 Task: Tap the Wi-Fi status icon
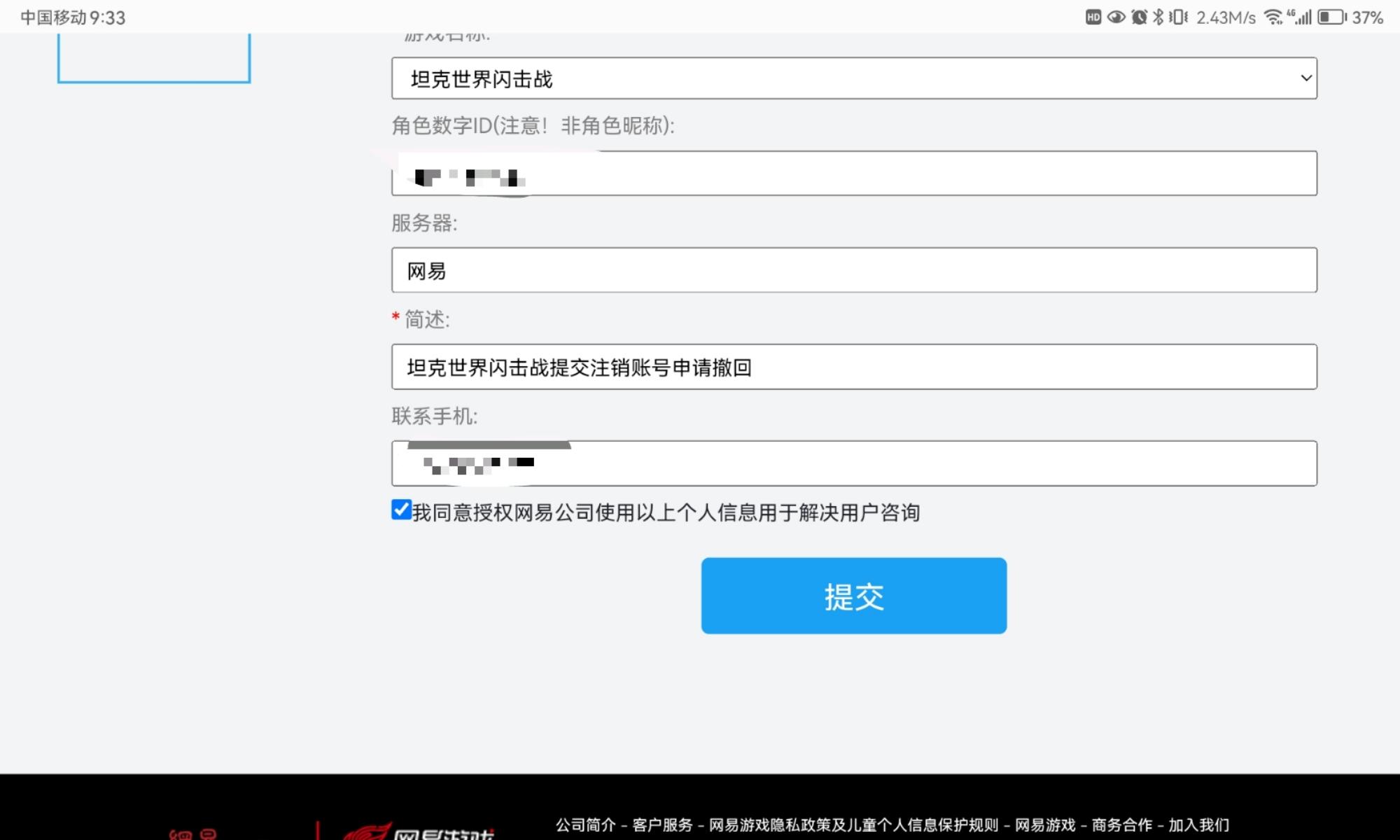tap(1273, 17)
